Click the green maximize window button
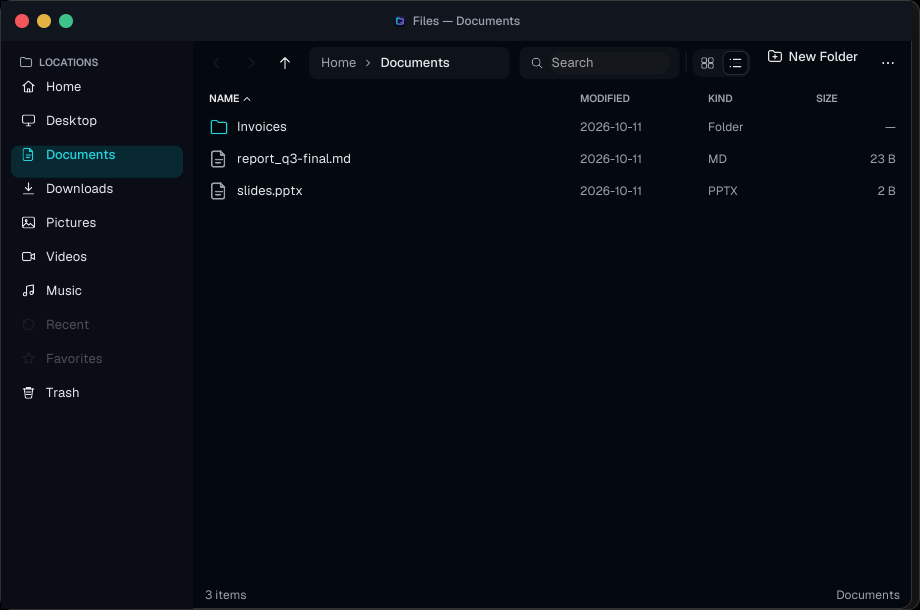Screen dimensions: 920x610 [x=66, y=21]
